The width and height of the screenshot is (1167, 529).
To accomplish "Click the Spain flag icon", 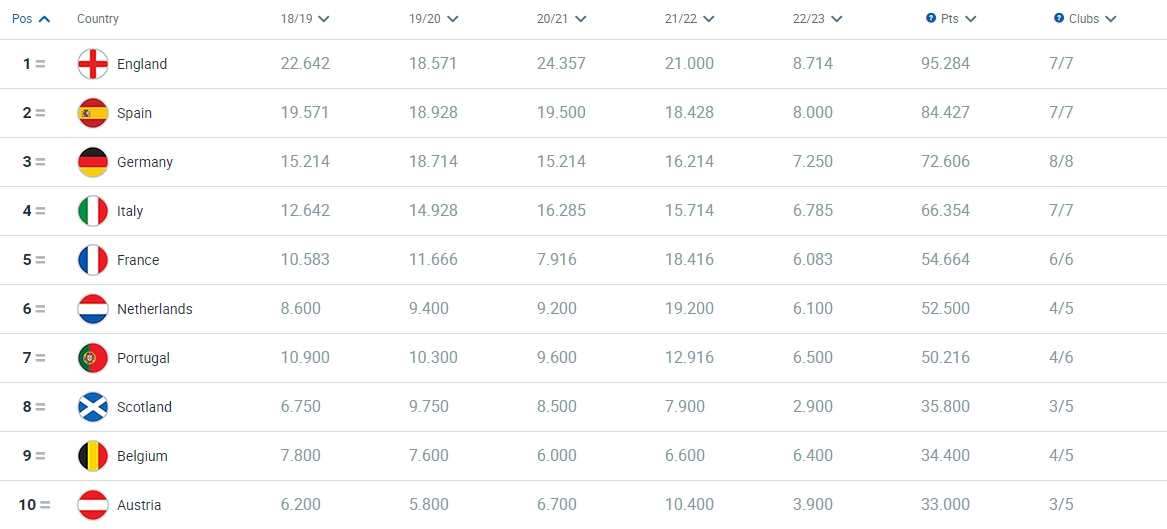I will [x=93, y=113].
